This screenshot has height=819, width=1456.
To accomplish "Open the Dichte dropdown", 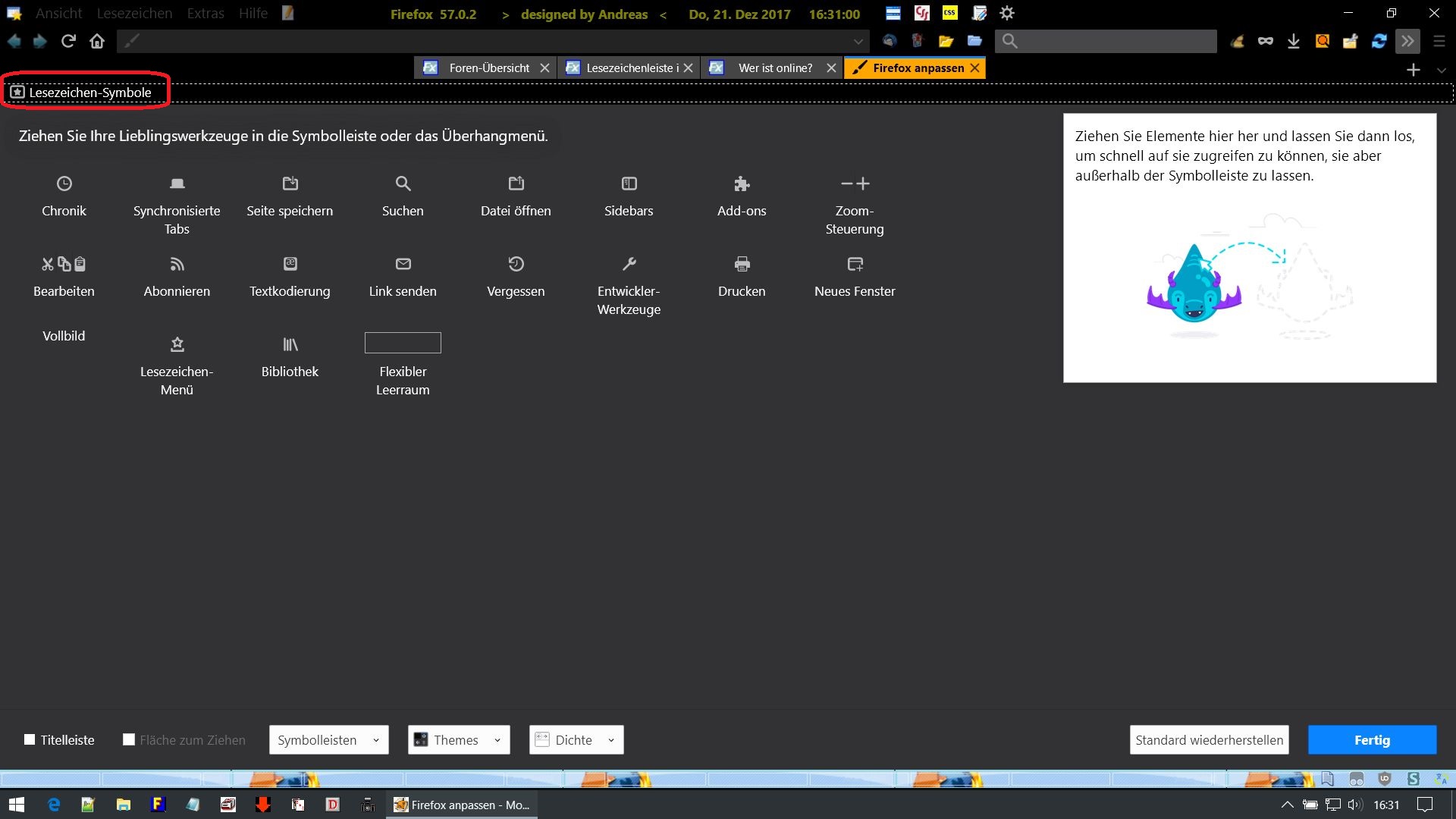I will click(x=576, y=740).
